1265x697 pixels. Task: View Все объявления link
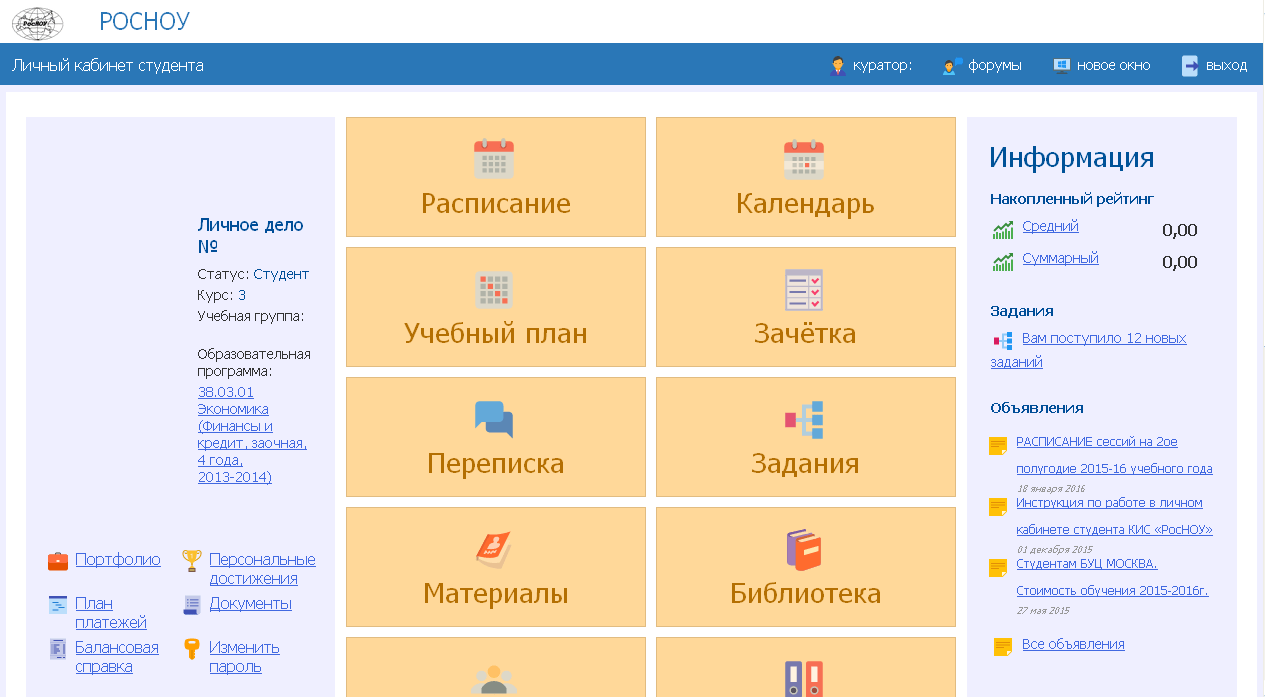click(1072, 645)
